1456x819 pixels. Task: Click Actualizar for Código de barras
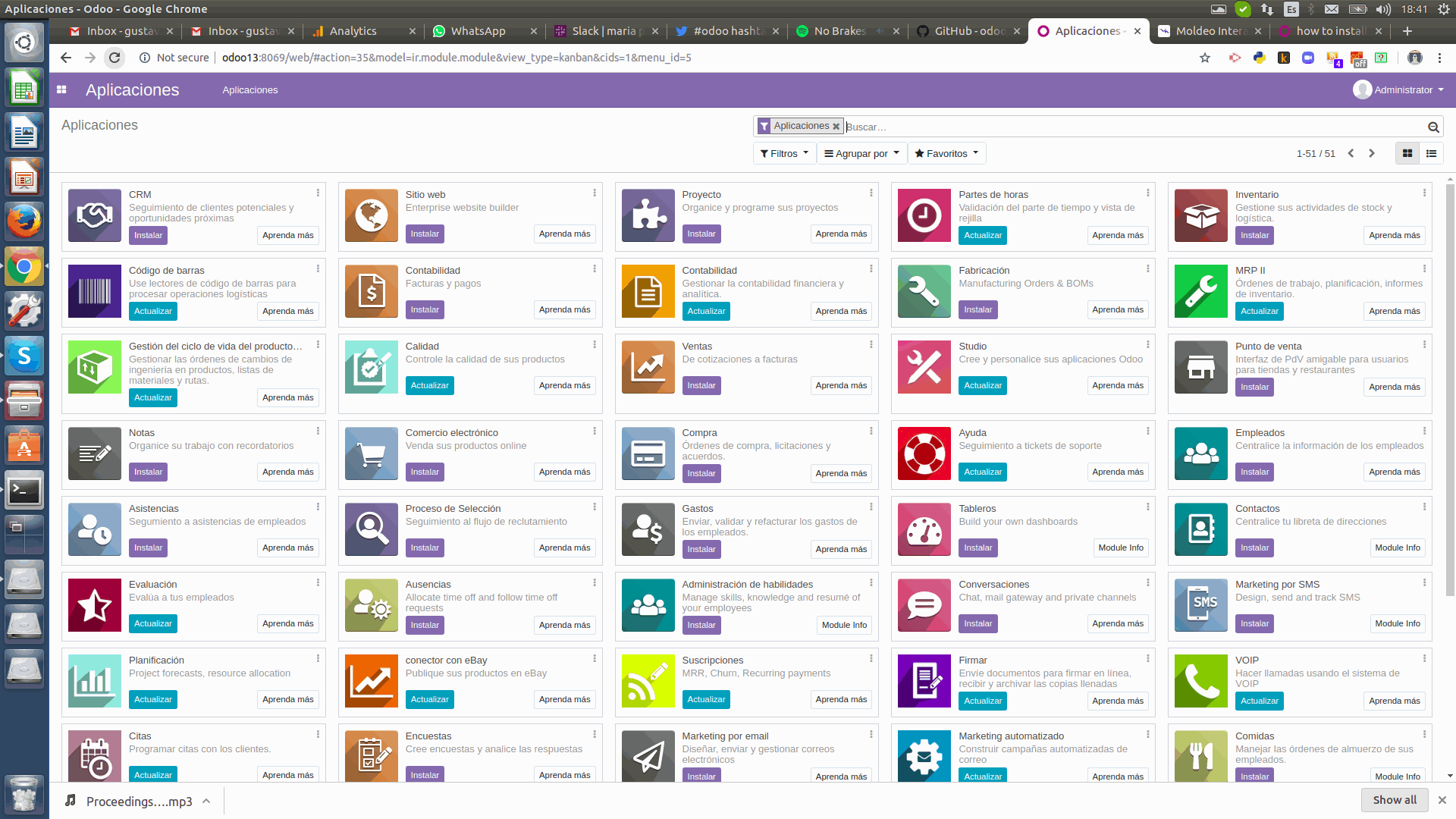point(153,311)
